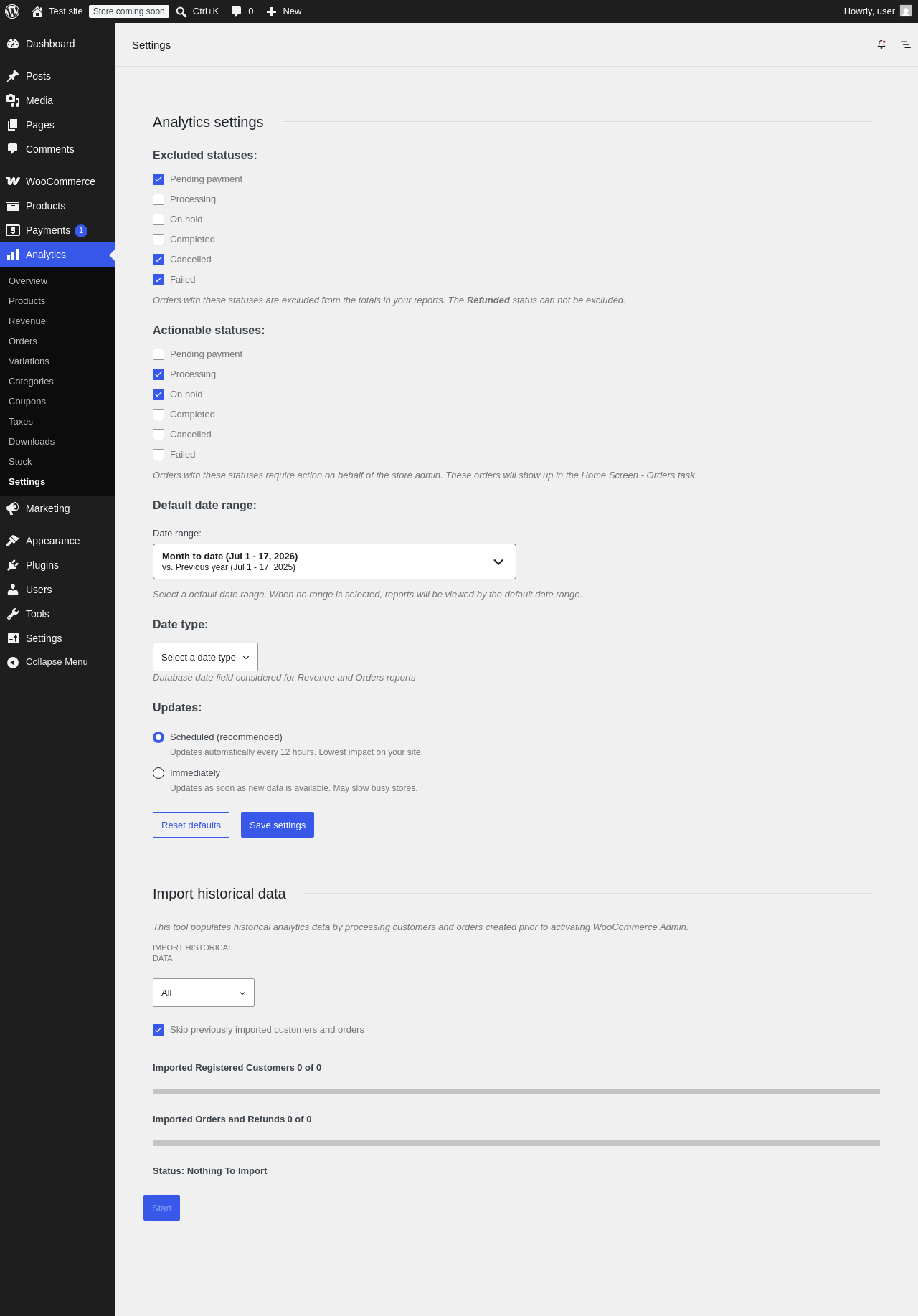This screenshot has width=918, height=1316.
Task: Click the Comments sidebar bubble icon
Action: pos(13,149)
